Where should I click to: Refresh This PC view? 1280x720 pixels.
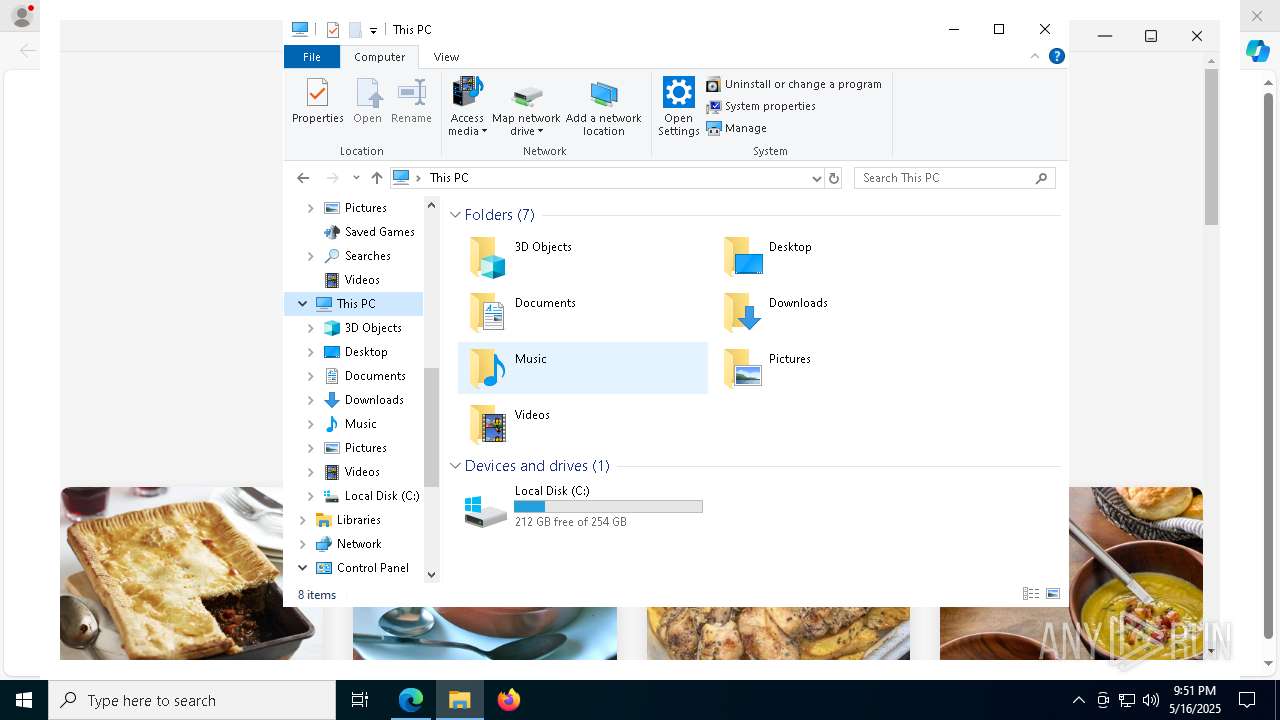pos(834,178)
